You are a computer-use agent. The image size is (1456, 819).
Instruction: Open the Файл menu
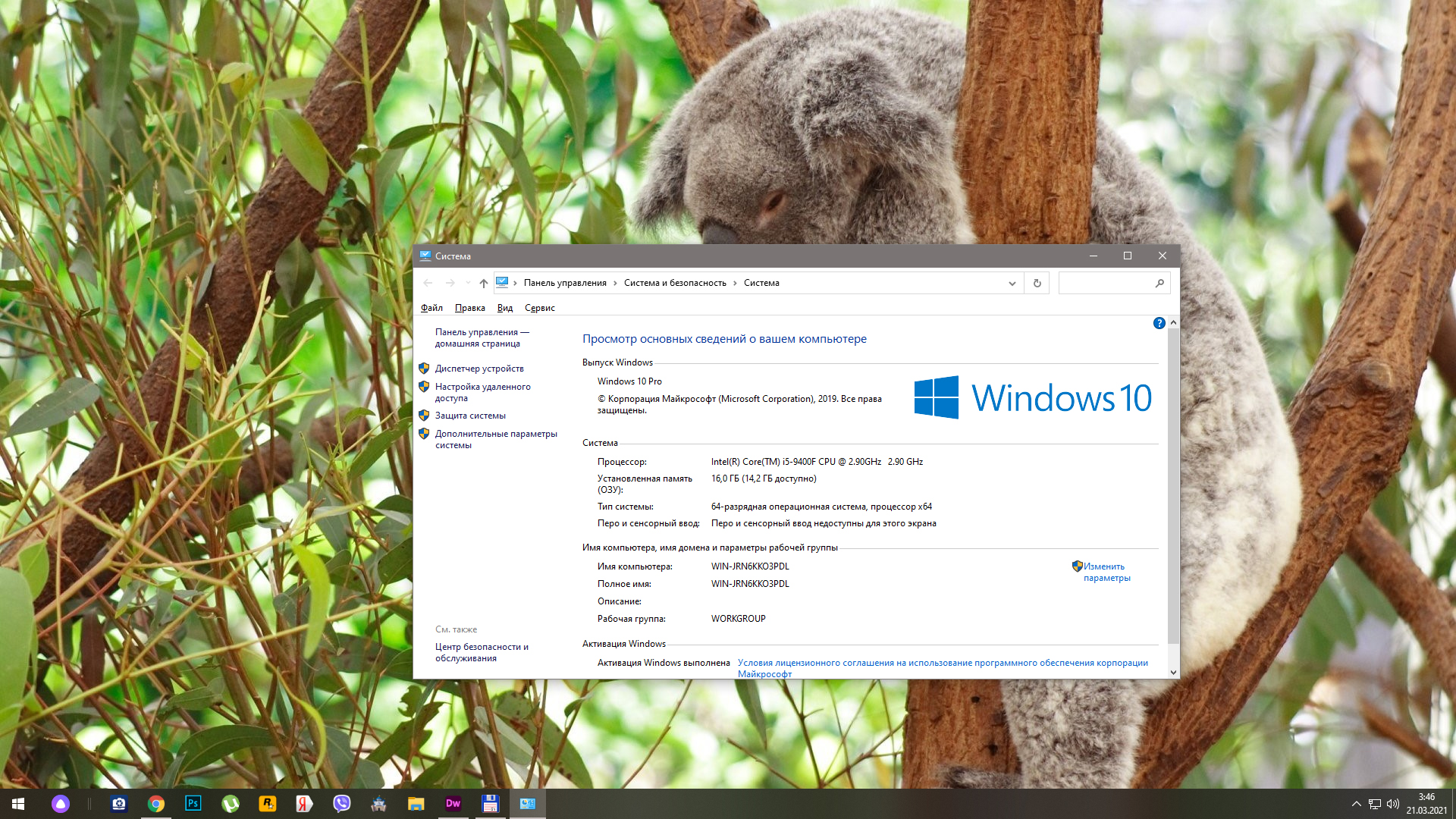coord(431,308)
